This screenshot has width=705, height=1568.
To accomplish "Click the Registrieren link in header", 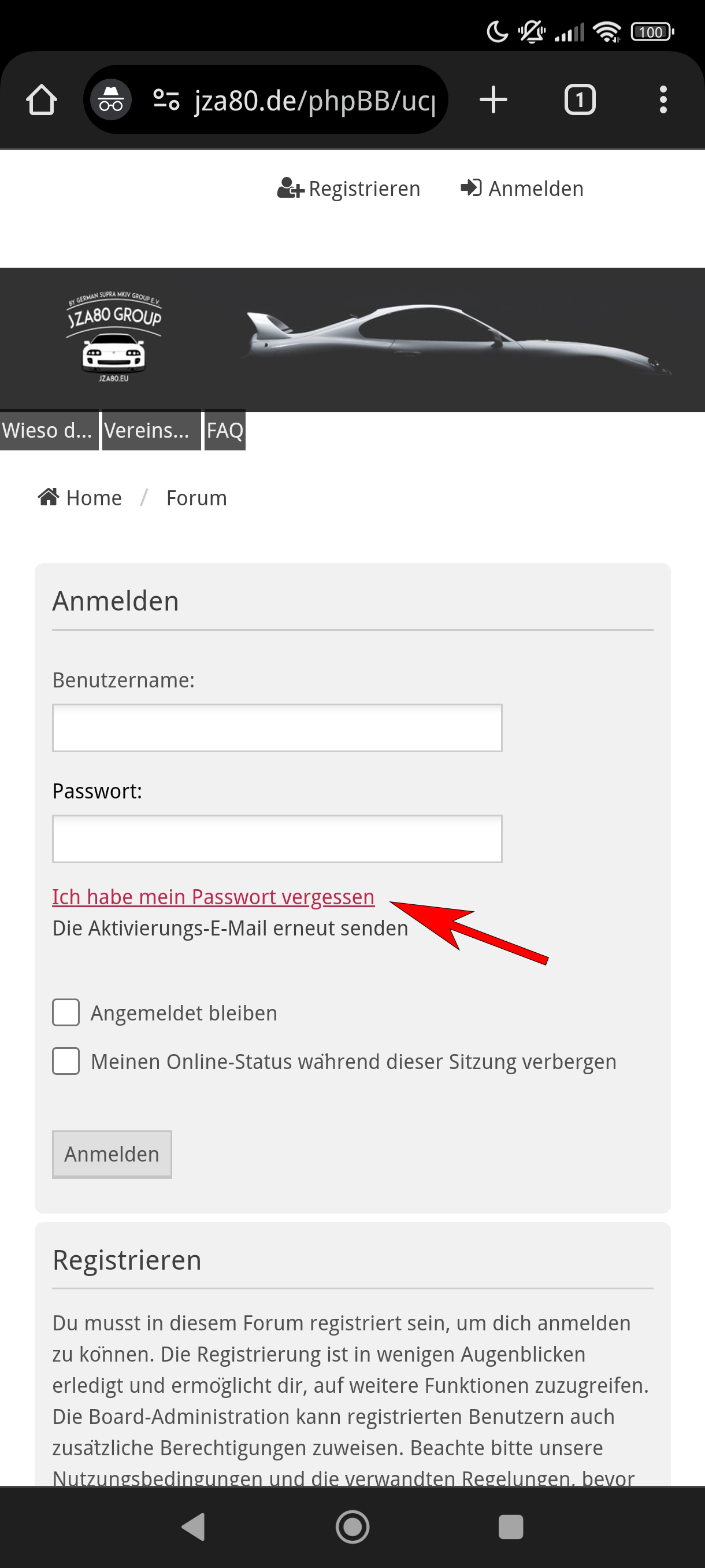I will coord(349,188).
